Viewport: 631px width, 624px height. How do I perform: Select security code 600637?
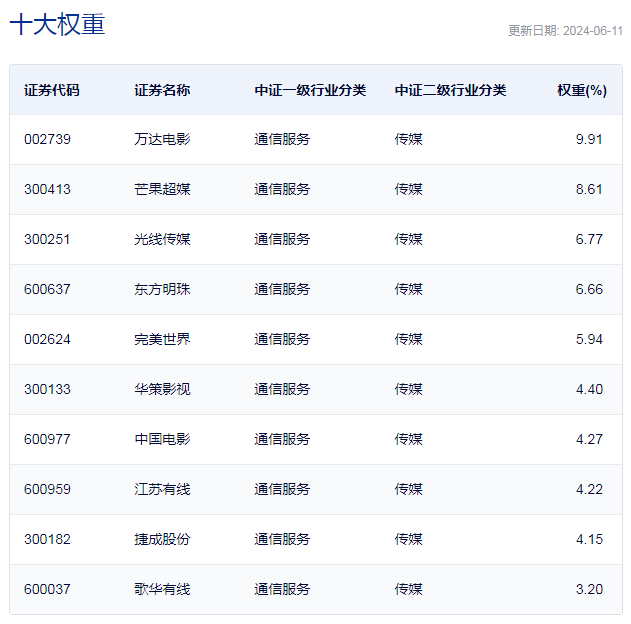pyautogui.click(x=47, y=289)
